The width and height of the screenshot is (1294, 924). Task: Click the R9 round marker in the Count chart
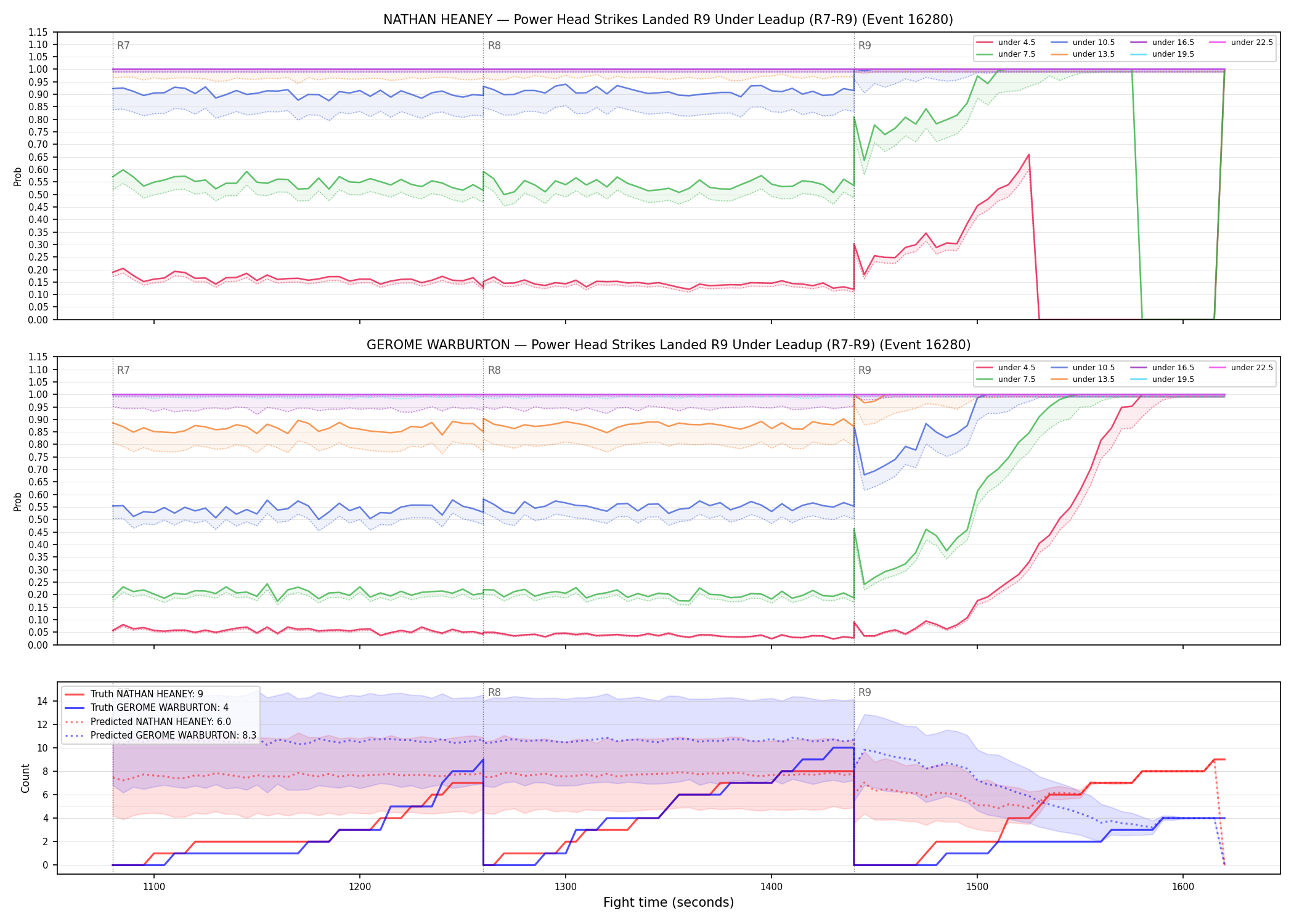click(x=865, y=692)
